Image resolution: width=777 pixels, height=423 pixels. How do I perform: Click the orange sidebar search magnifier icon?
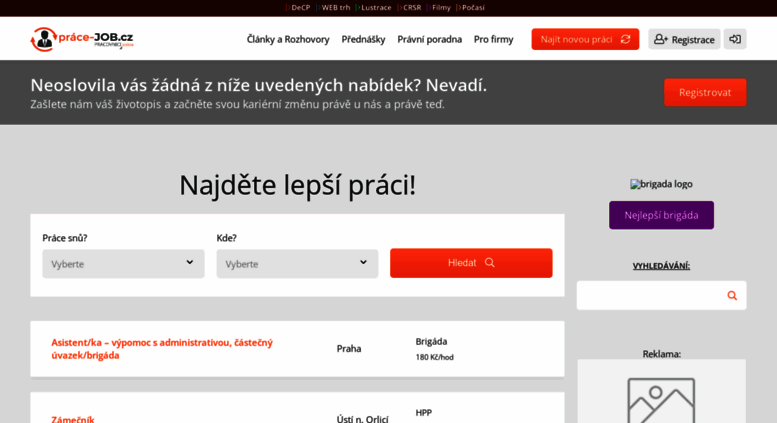tap(732, 296)
